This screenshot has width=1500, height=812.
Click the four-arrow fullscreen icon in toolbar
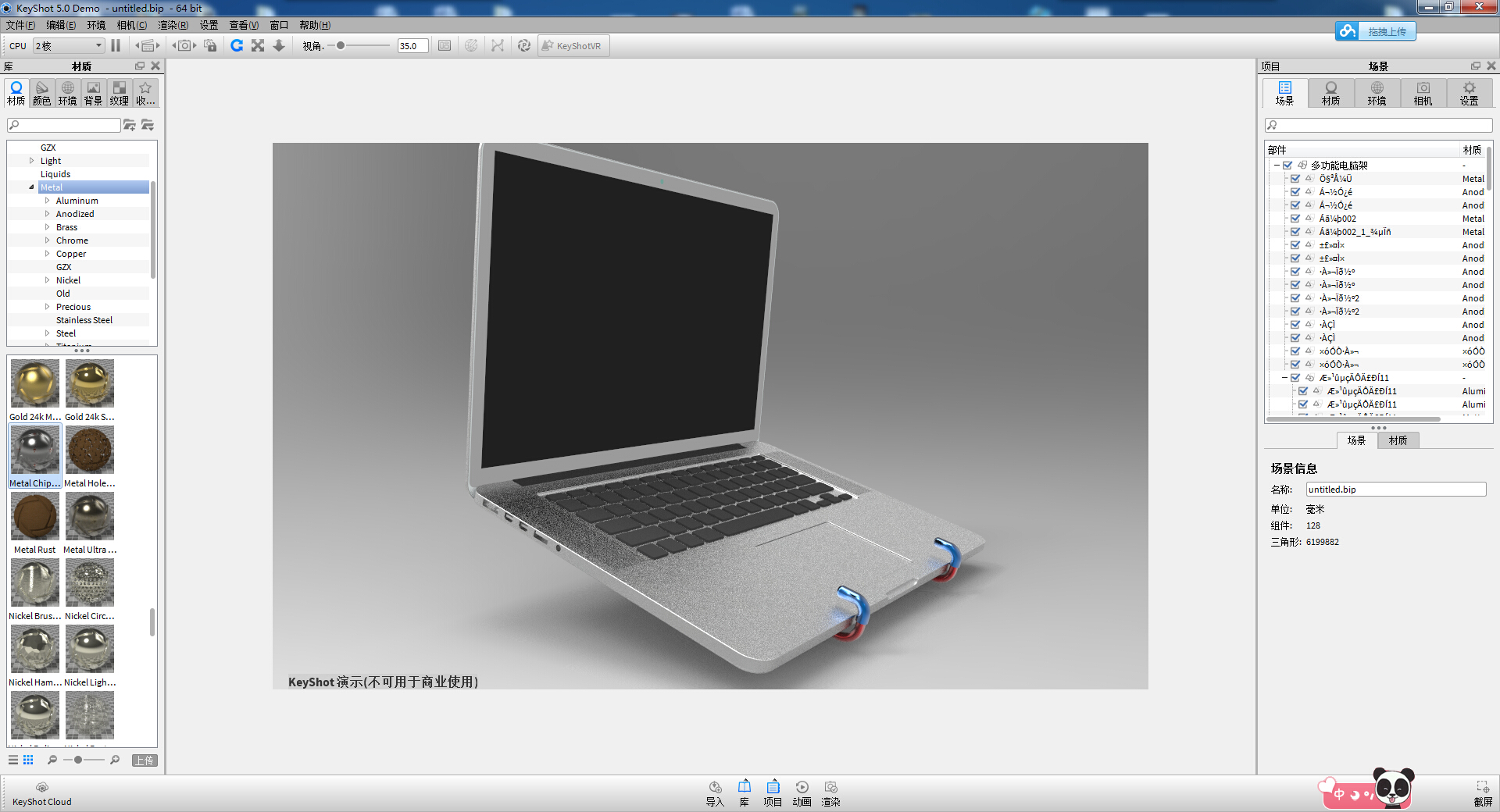[258, 46]
